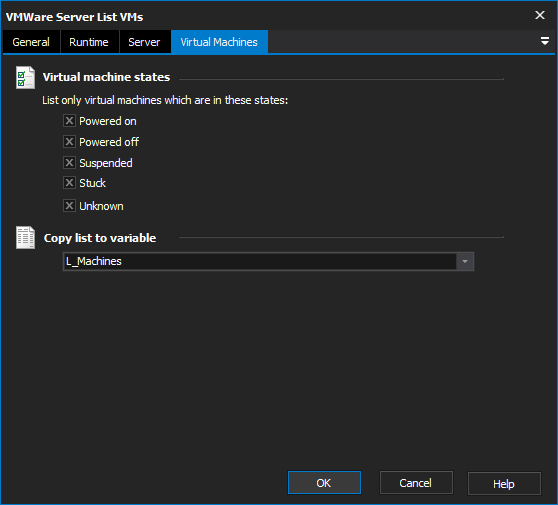Toggle the Unknown checkbox

point(69,206)
